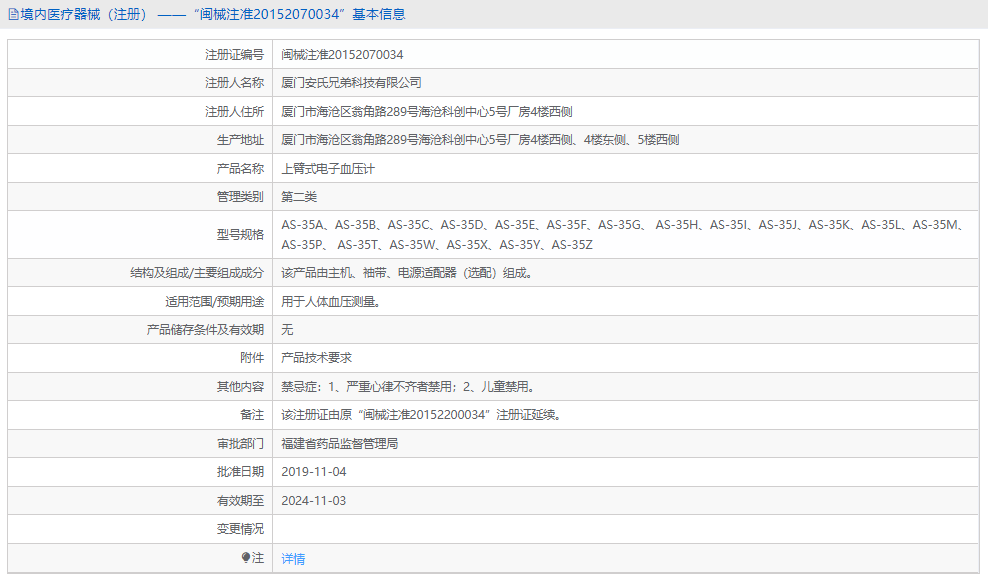Viewport: 988px width, 579px height.
Task: Click the 适用范围/预期用途 row label
Action: [x=215, y=302]
